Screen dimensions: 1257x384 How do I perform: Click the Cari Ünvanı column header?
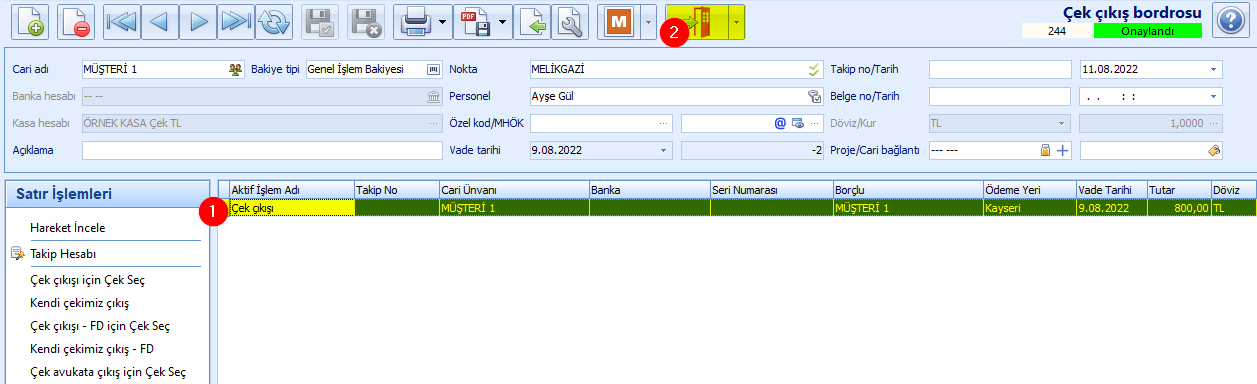514,190
